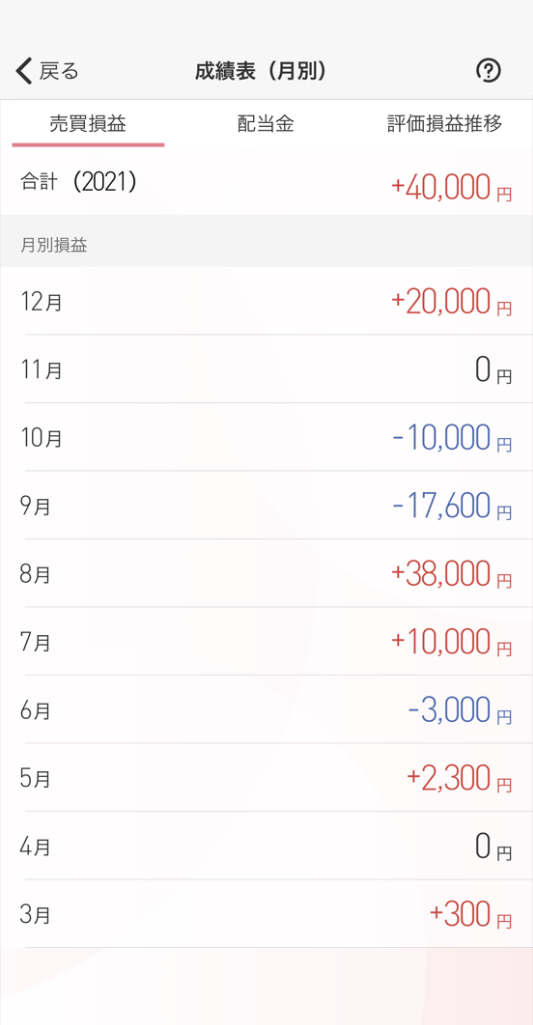Screen dimensions: 533x1025
Task: Open the 11月 row showing 0円
Action: [266, 369]
